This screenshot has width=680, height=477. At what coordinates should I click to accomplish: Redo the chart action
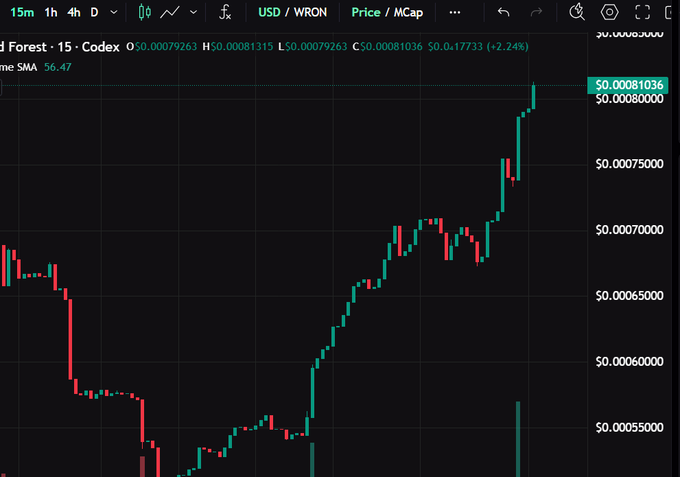536,12
